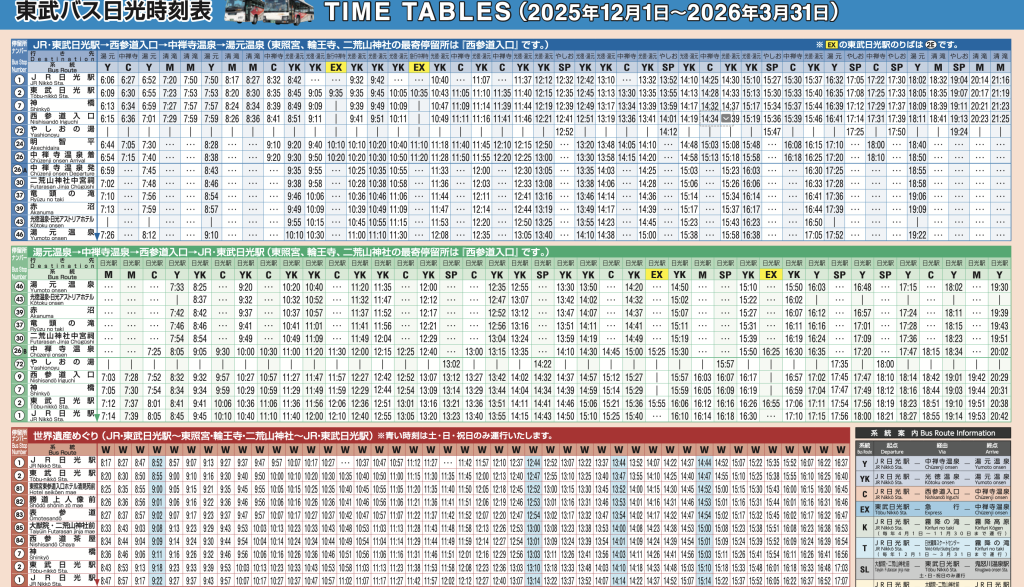Click the Y route code in Route Information
The width and height of the screenshot is (1024, 587).
tap(865, 464)
